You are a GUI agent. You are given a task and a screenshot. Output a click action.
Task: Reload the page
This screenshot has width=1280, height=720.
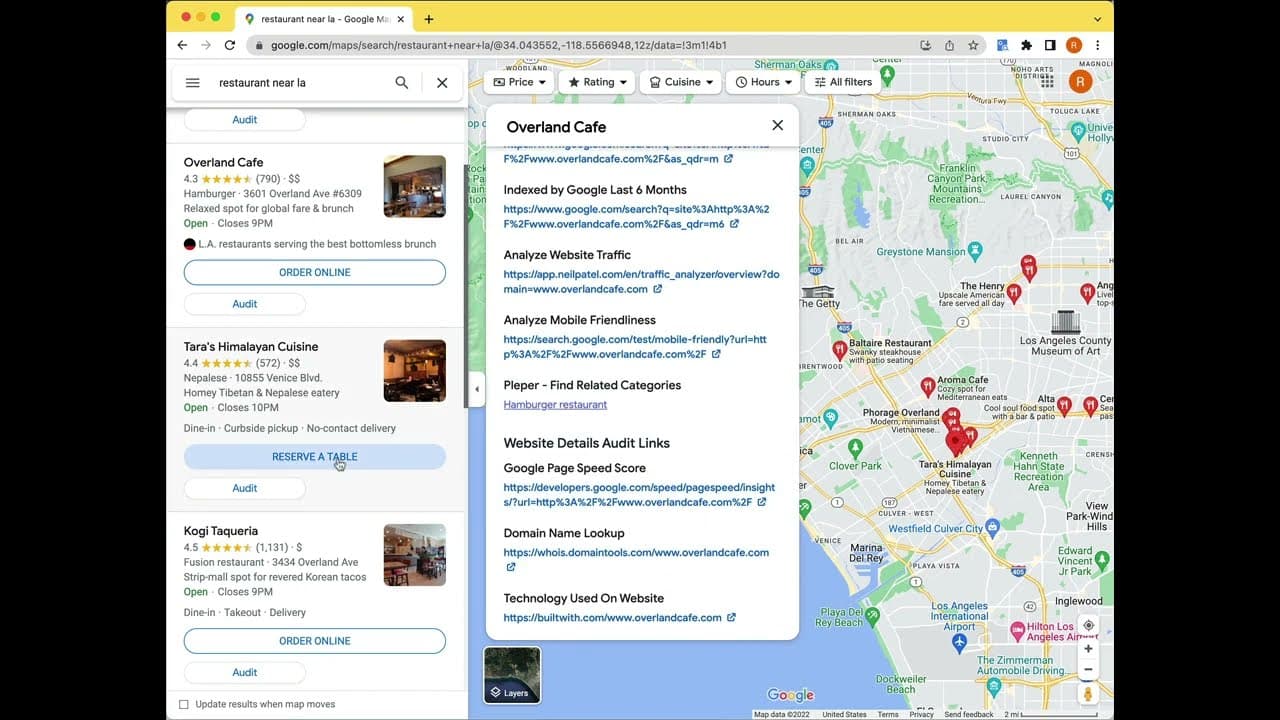[x=229, y=45]
